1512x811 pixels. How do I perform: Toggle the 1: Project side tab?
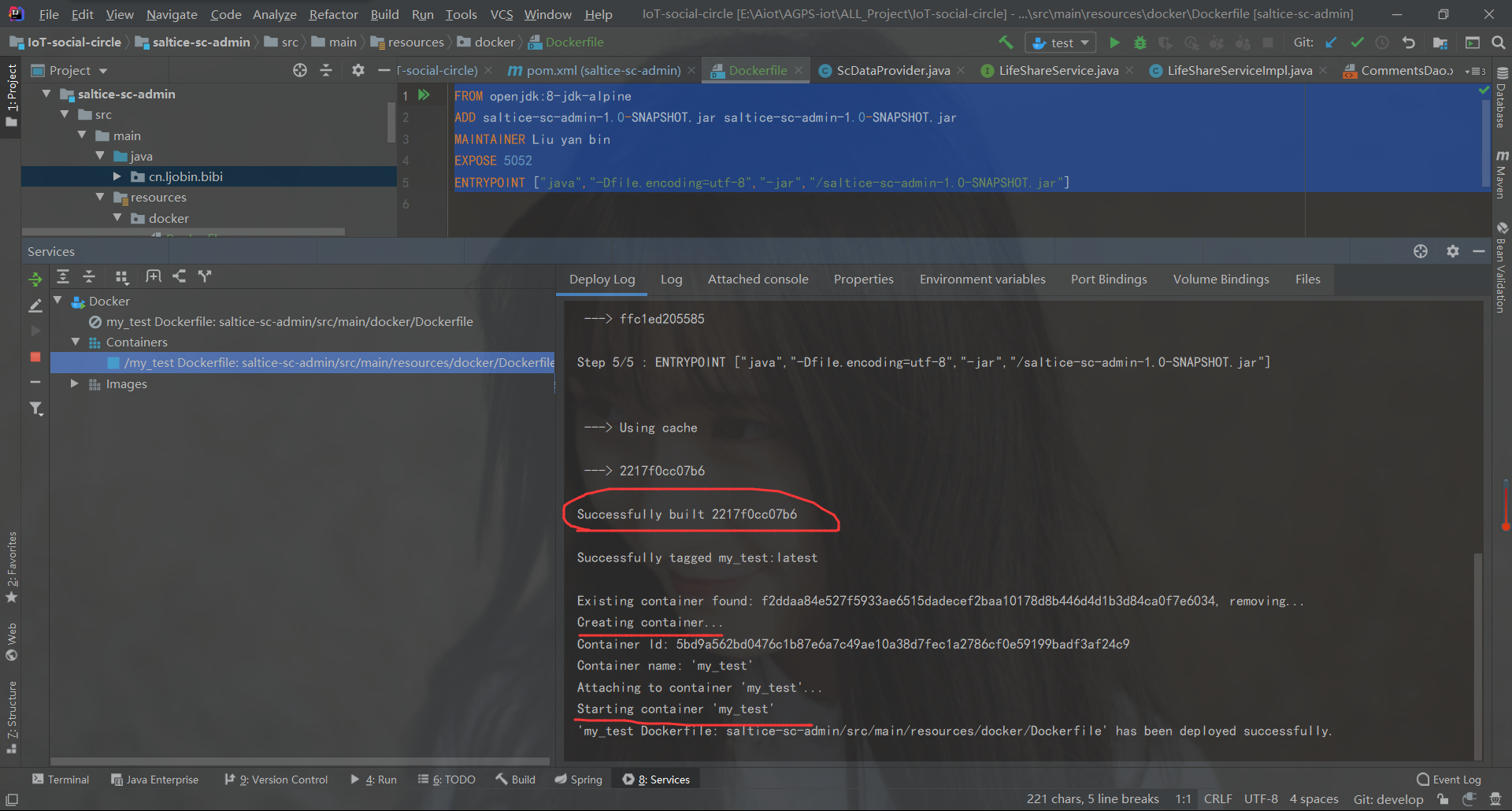[11, 95]
